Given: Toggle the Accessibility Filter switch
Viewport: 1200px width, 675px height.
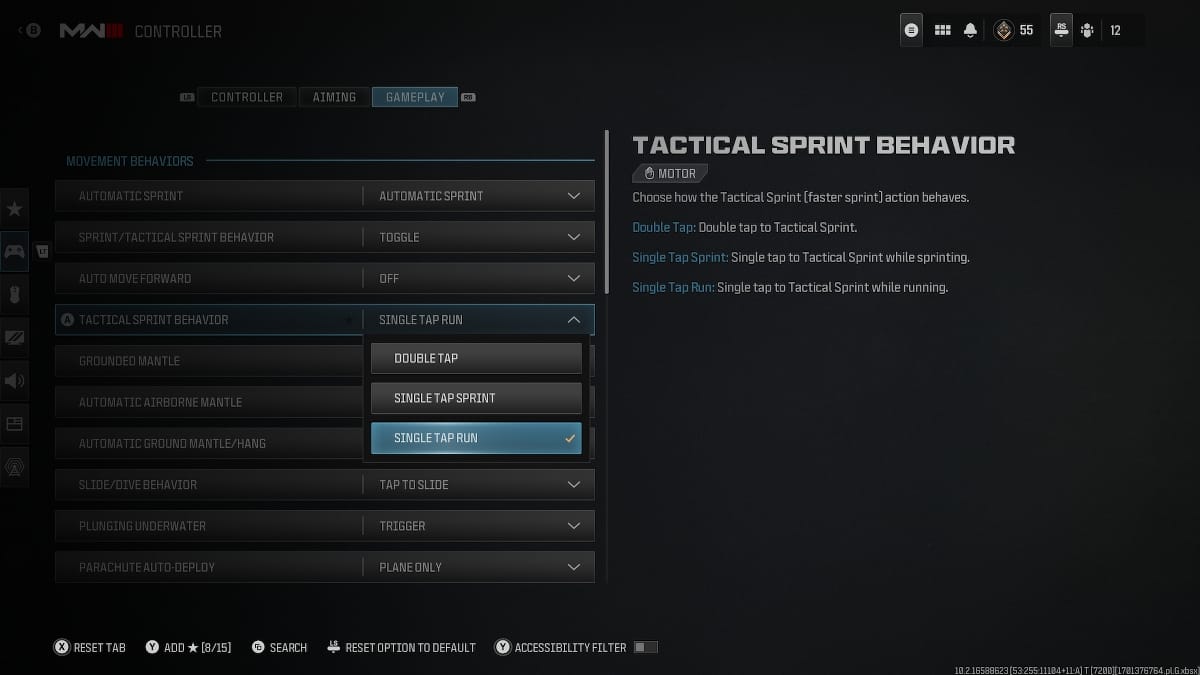Looking at the screenshot, I should 645,647.
